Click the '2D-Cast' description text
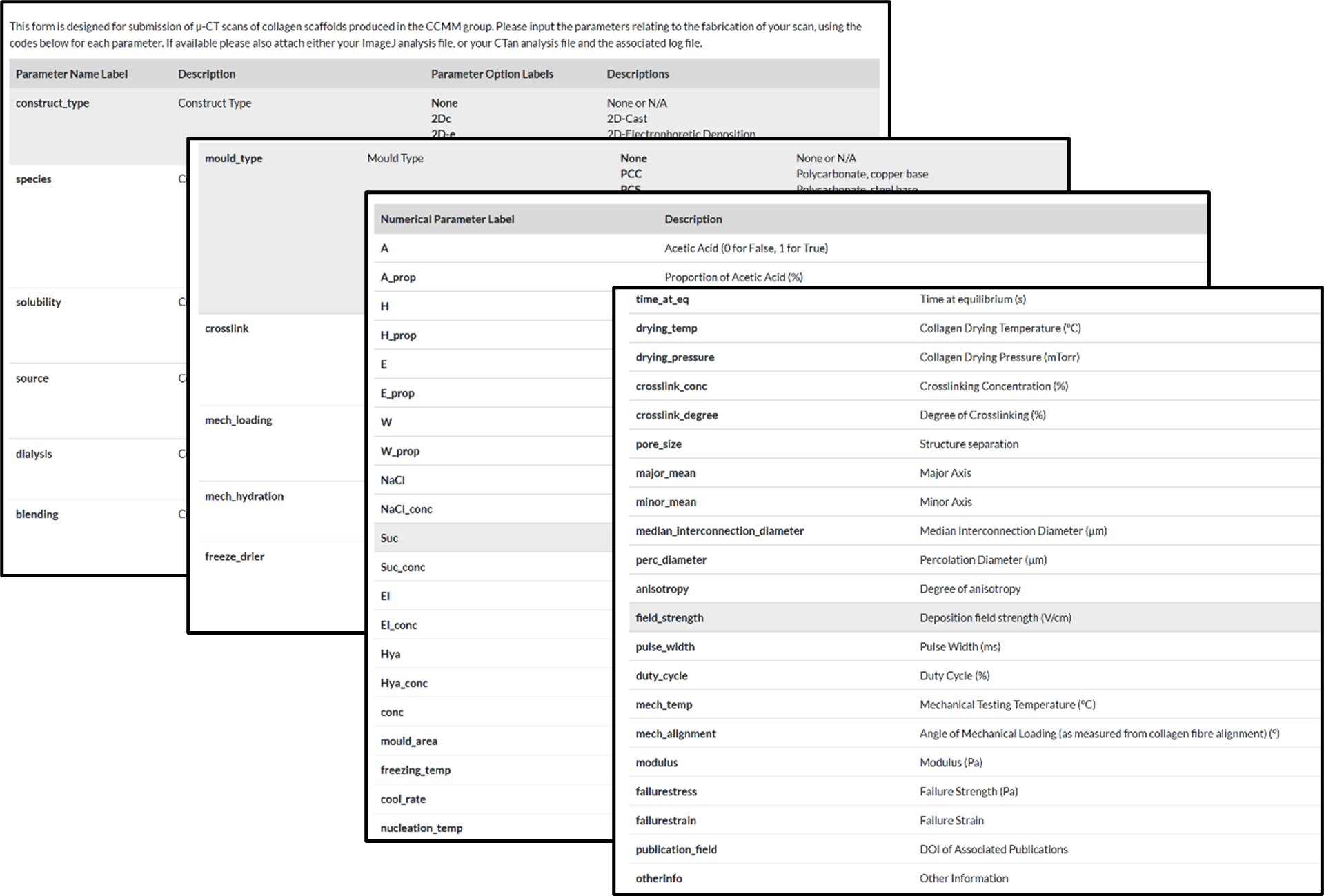 (627, 119)
